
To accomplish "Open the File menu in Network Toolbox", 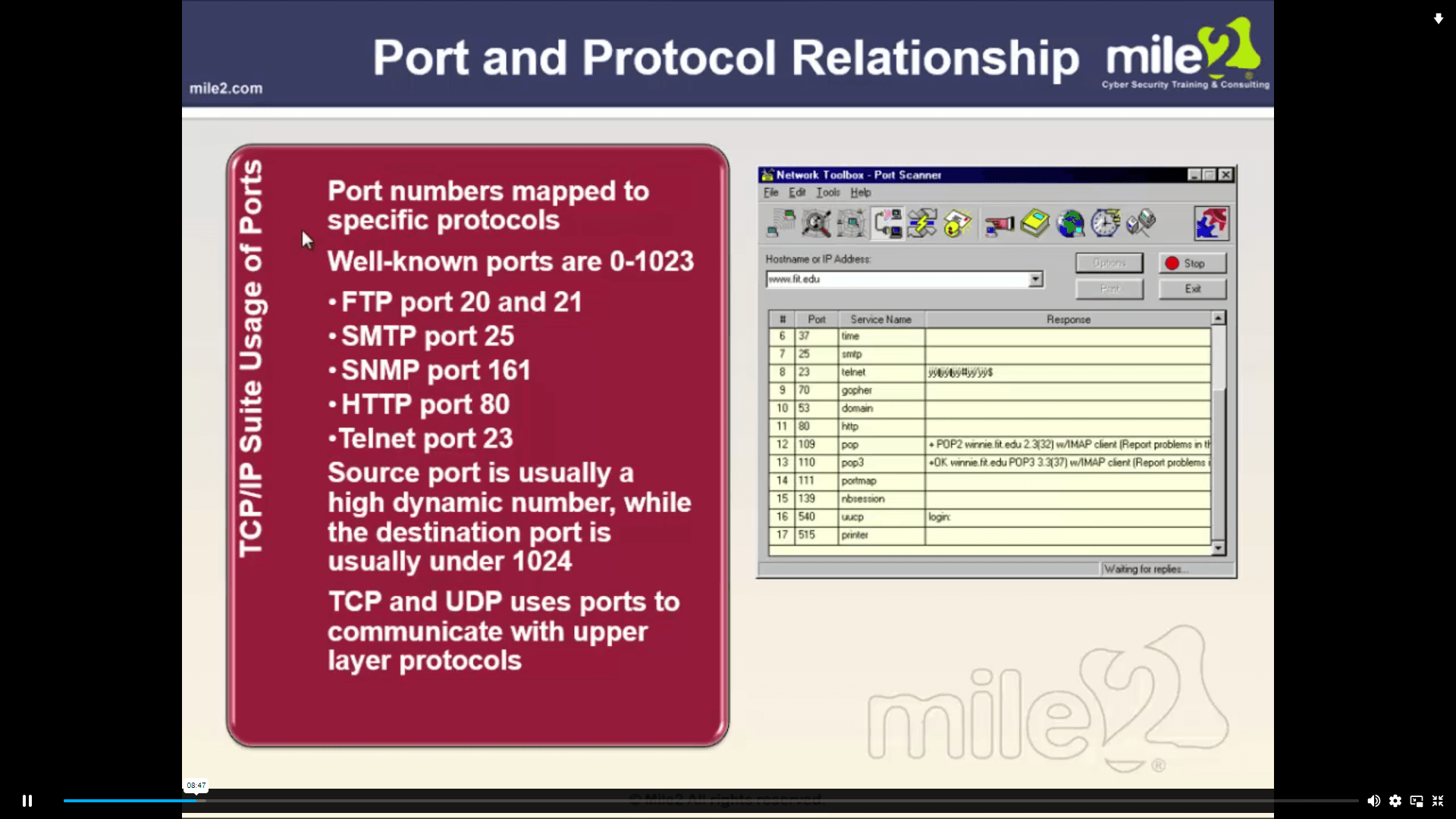I will [770, 193].
